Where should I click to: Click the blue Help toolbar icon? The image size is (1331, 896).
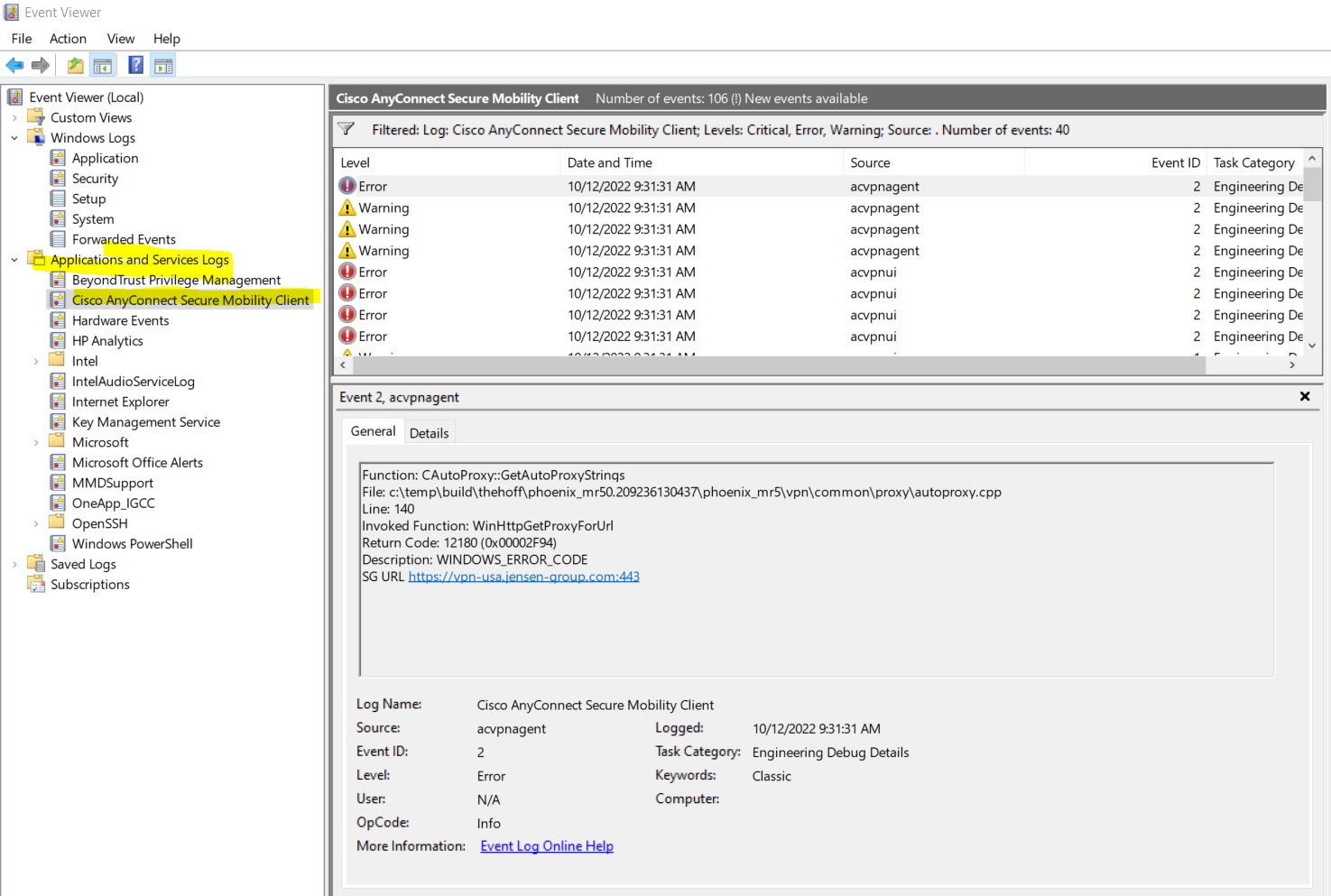click(x=136, y=65)
